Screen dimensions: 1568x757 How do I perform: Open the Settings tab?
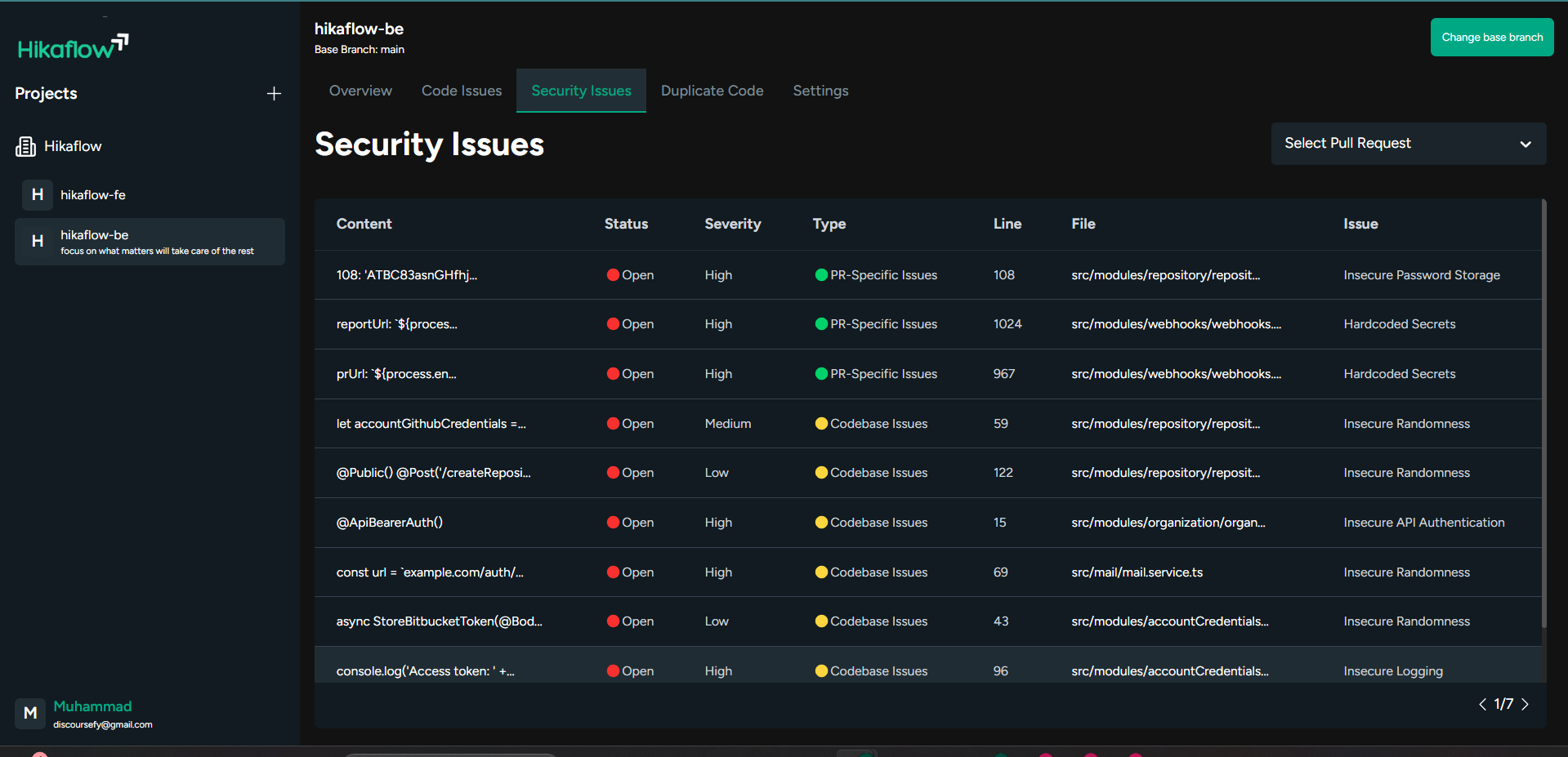[x=820, y=91]
